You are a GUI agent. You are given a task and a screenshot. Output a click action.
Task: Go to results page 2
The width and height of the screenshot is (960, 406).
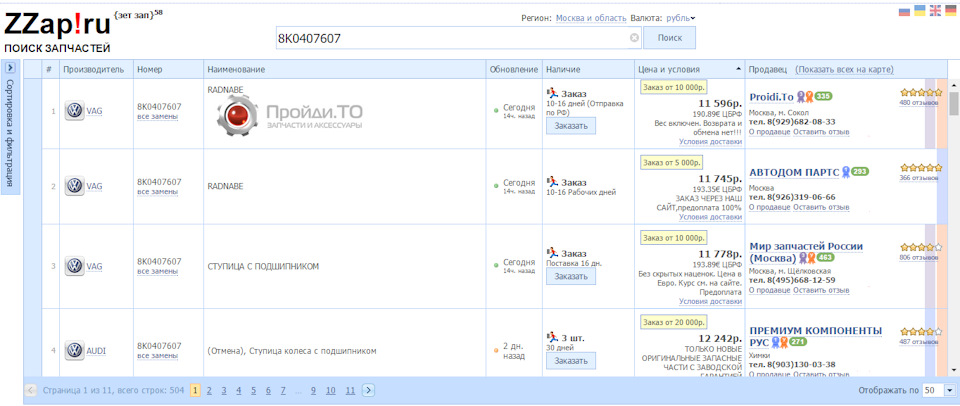(209, 390)
